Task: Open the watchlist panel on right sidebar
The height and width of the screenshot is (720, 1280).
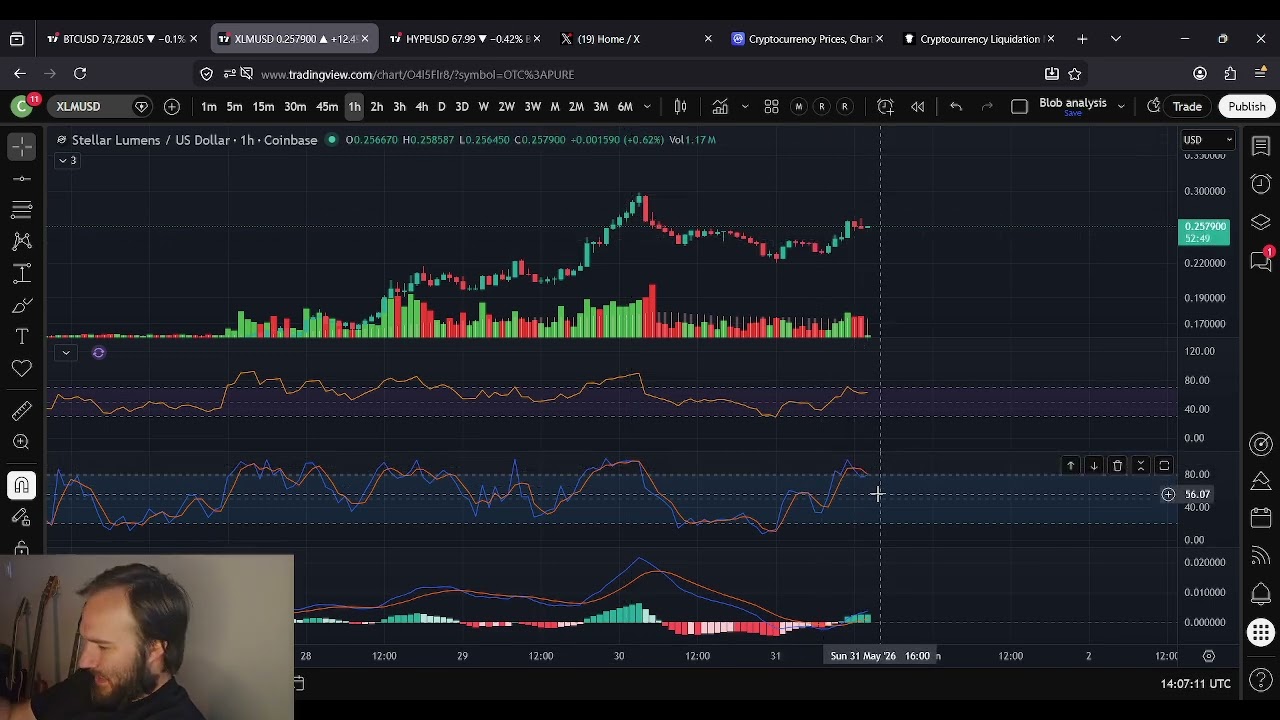Action: tap(1261, 146)
